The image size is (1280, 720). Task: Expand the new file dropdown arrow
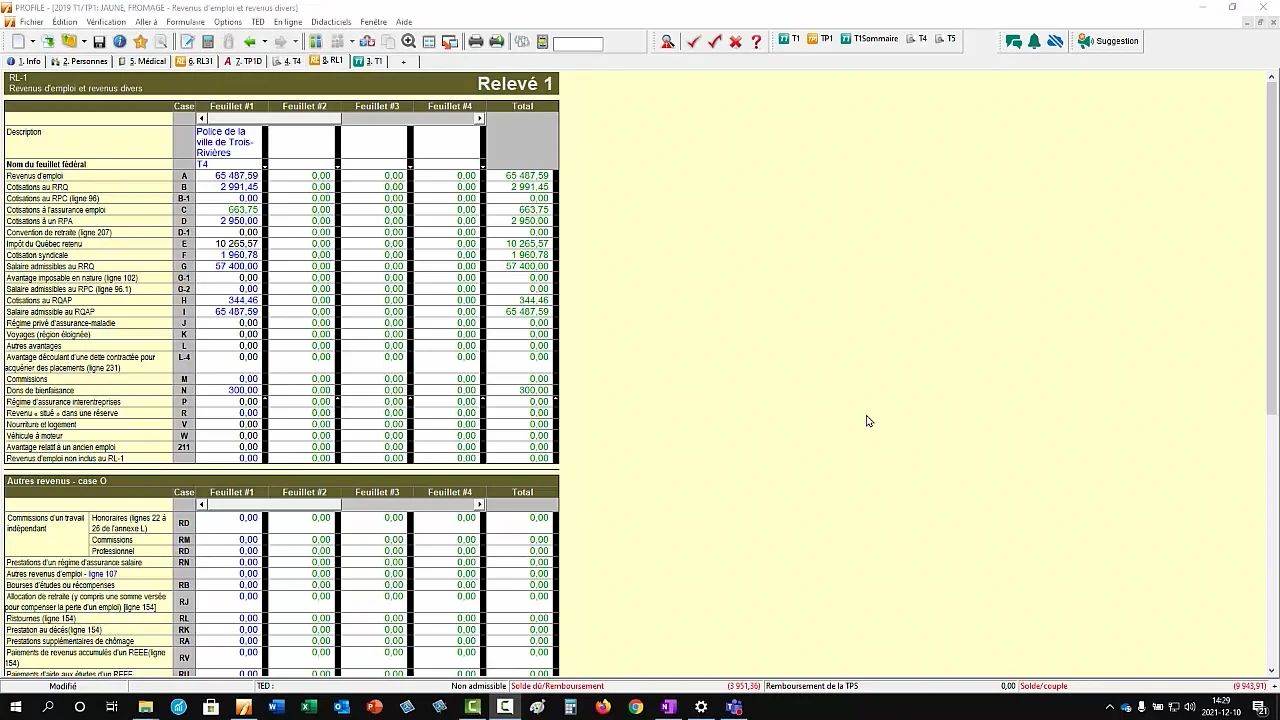(32, 42)
